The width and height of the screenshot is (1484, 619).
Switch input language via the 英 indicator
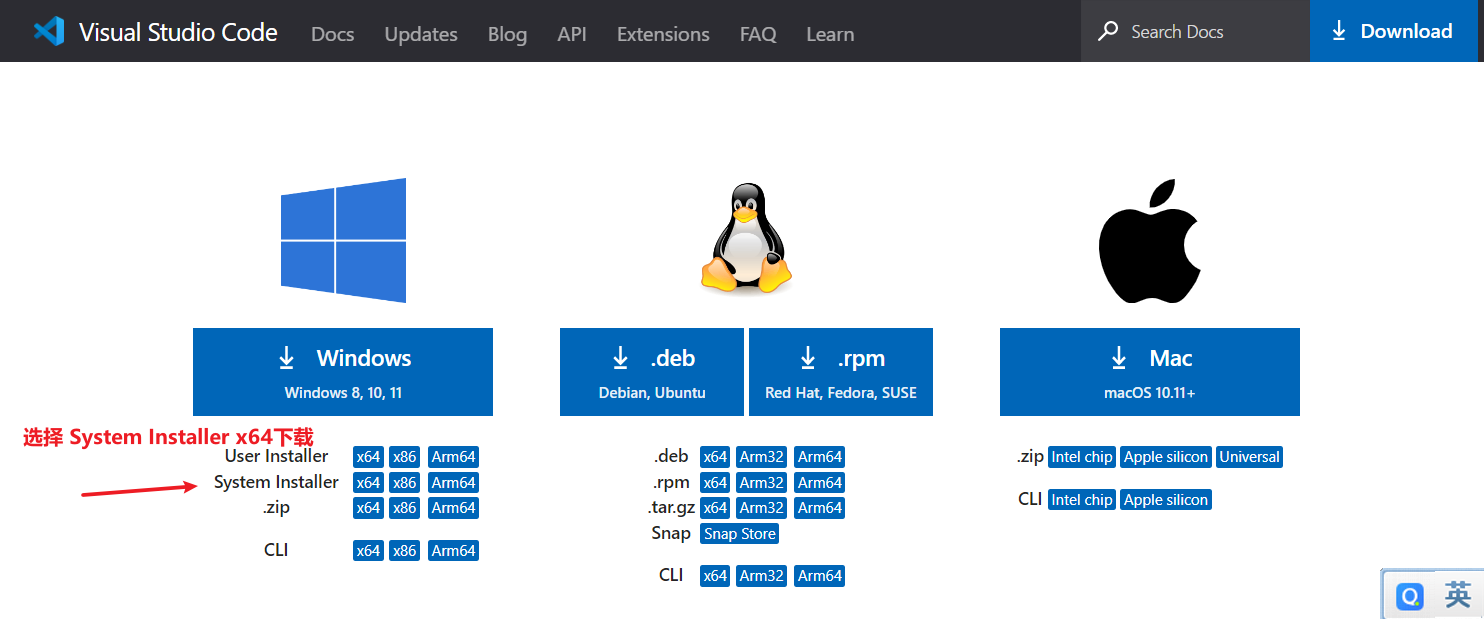[1457, 596]
